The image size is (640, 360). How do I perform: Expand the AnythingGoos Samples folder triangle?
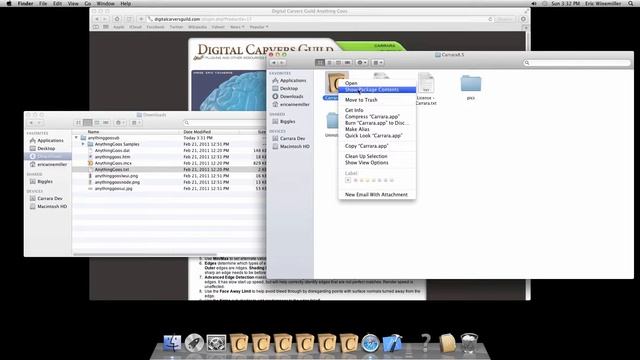coord(83,144)
